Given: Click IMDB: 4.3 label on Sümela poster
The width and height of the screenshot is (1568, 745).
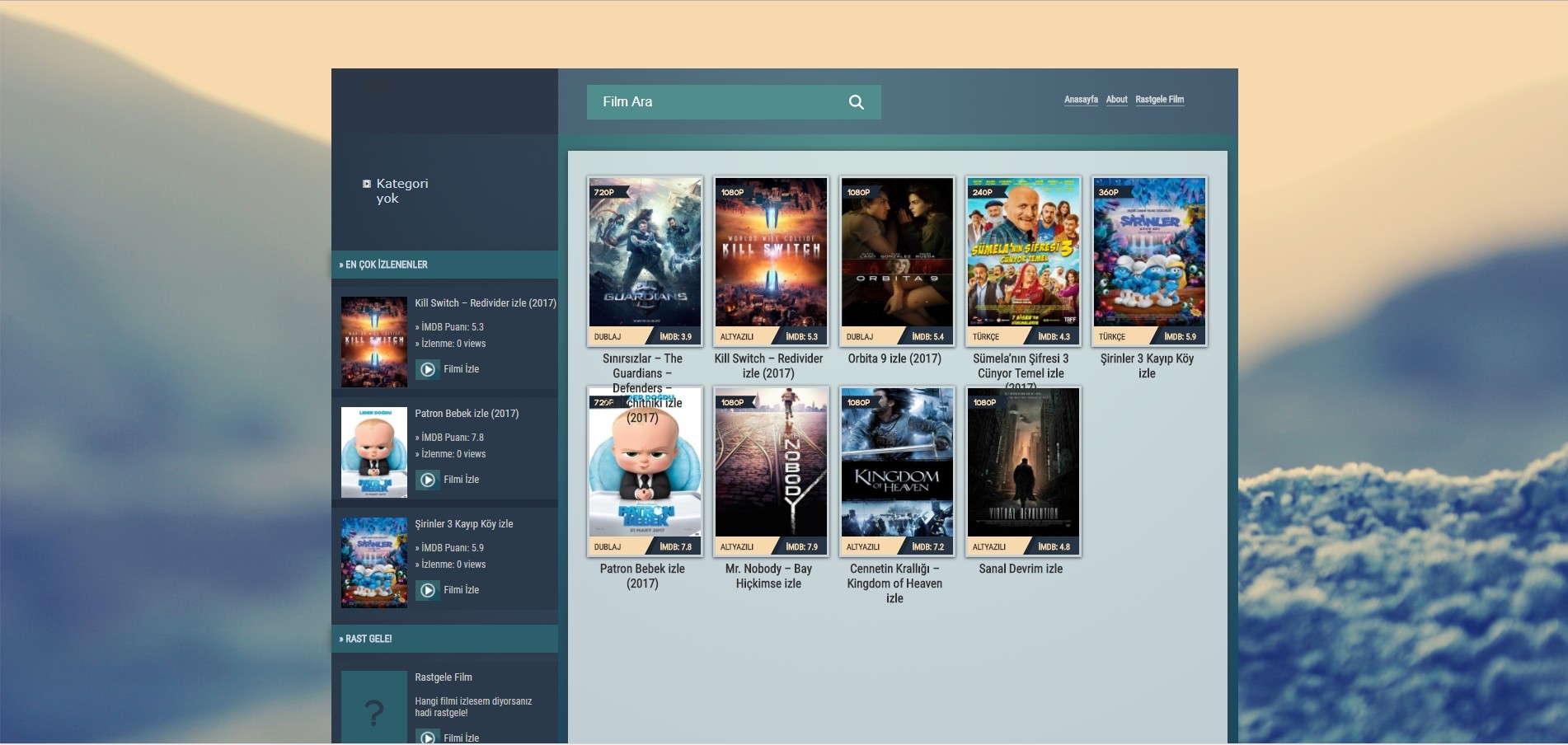Looking at the screenshot, I should tap(1054, 337).
